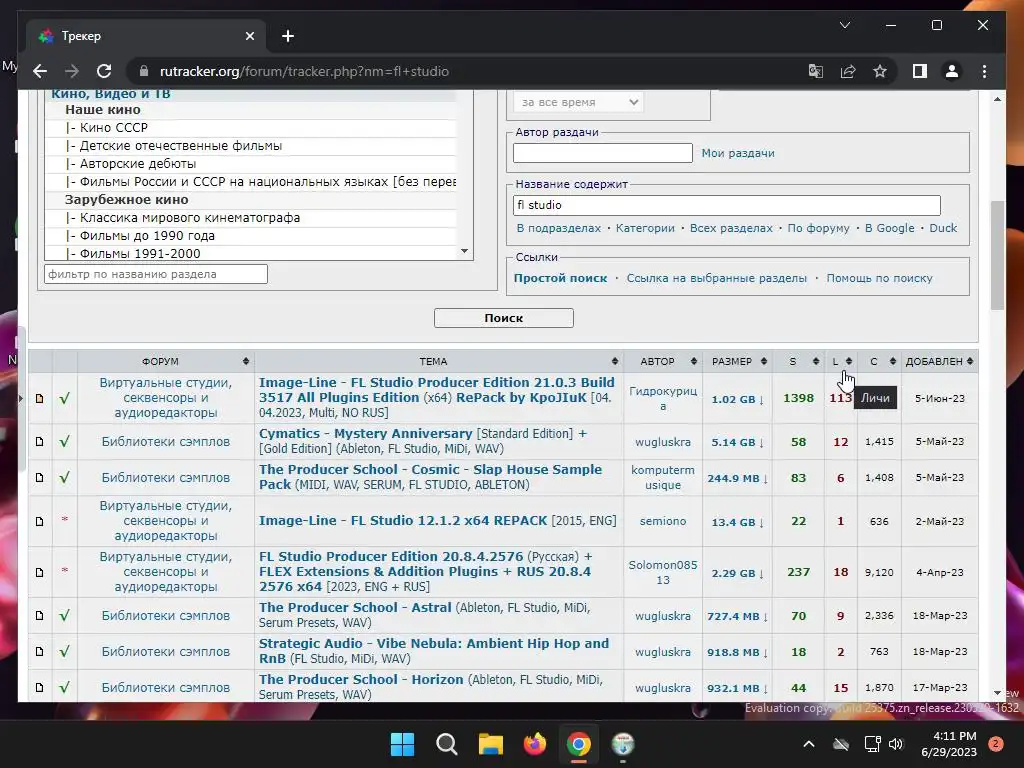Click Ссылка на выбранные разделы

tap(716, 278)
